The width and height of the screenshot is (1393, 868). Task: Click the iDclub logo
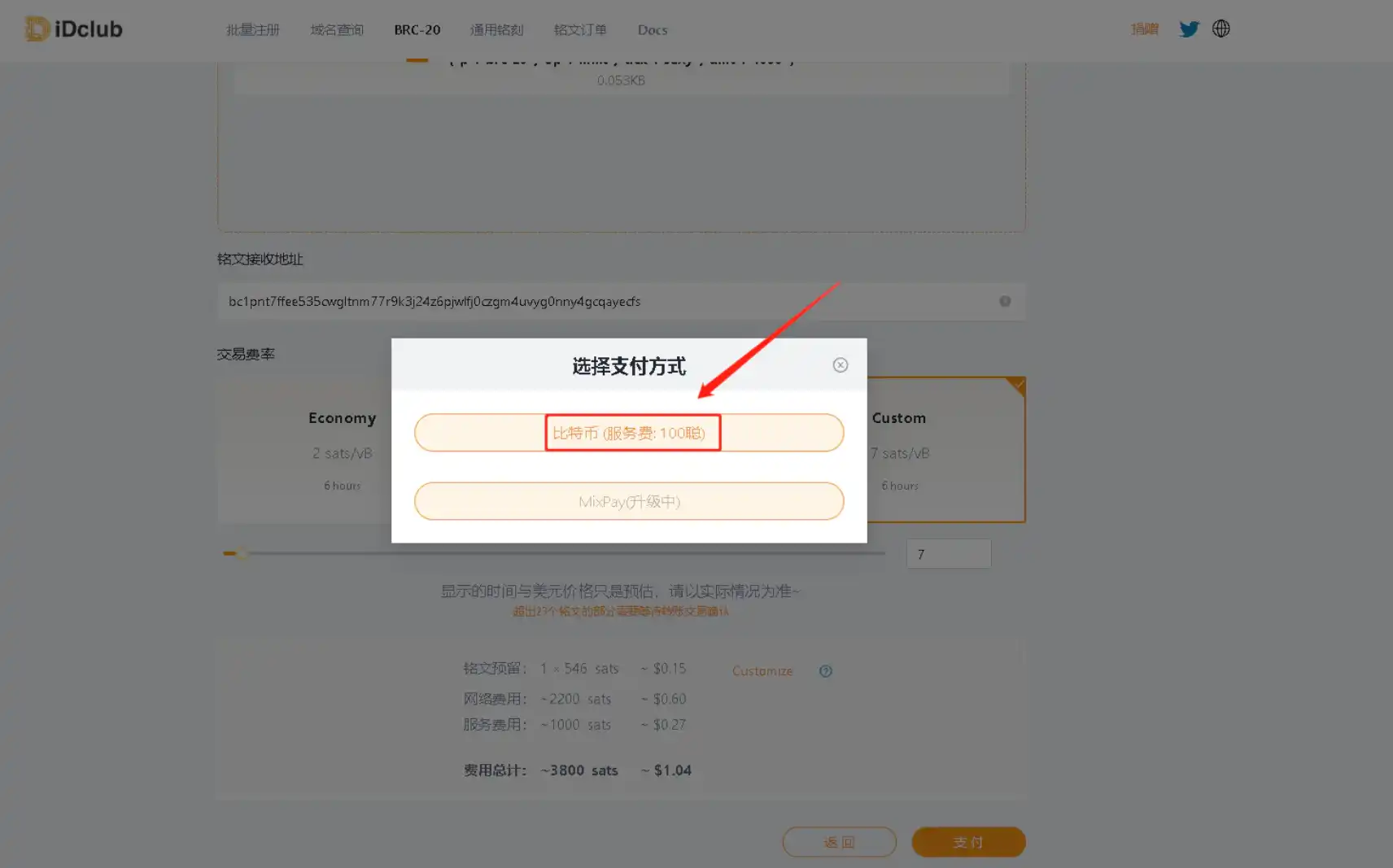[x=72, y=28]
